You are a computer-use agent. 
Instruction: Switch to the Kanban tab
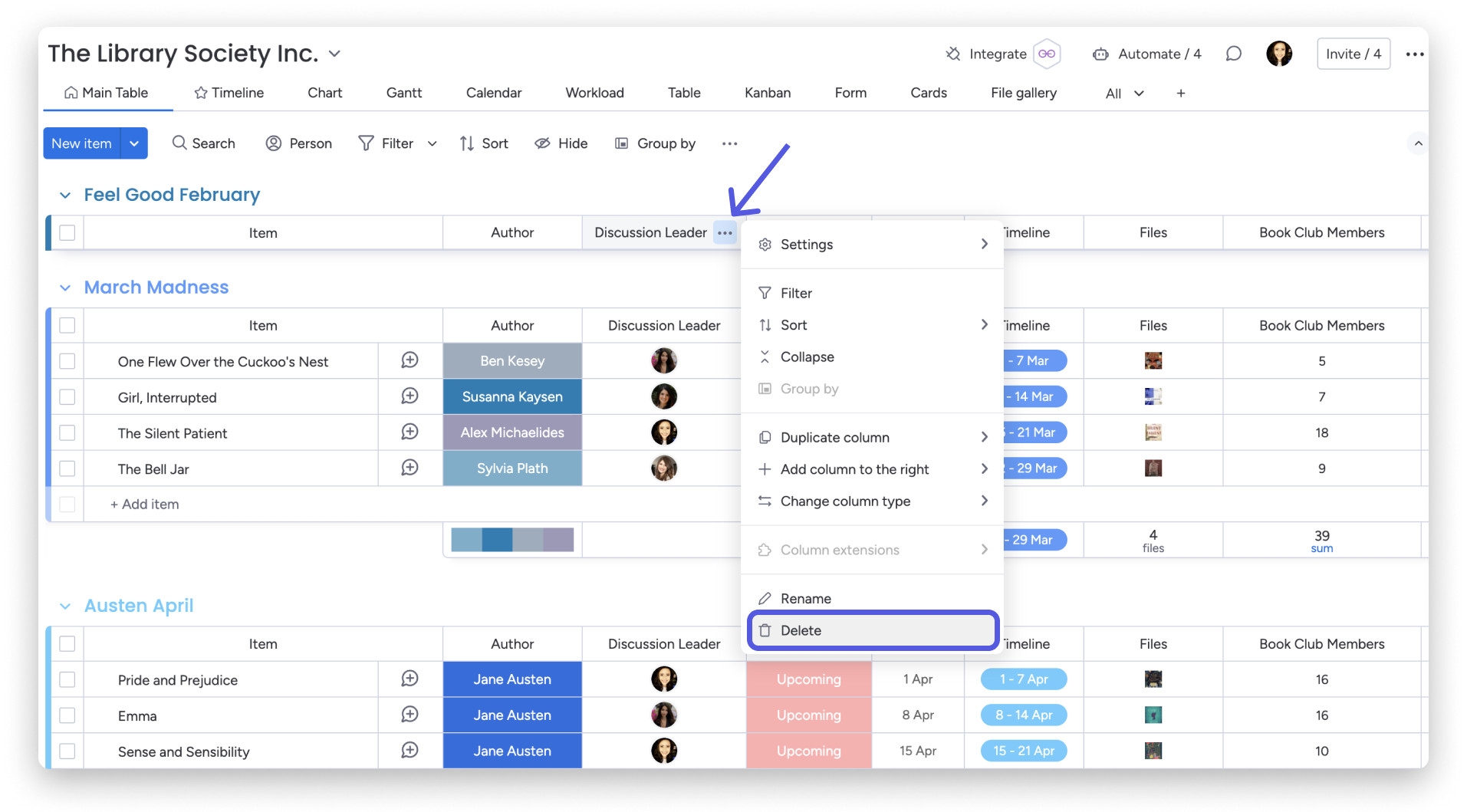768,93
